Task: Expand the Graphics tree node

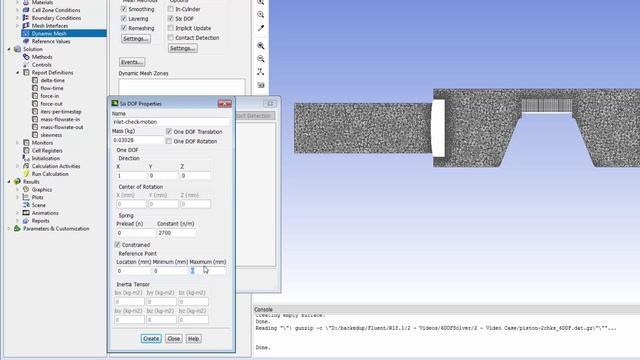Action: (18, 189)
